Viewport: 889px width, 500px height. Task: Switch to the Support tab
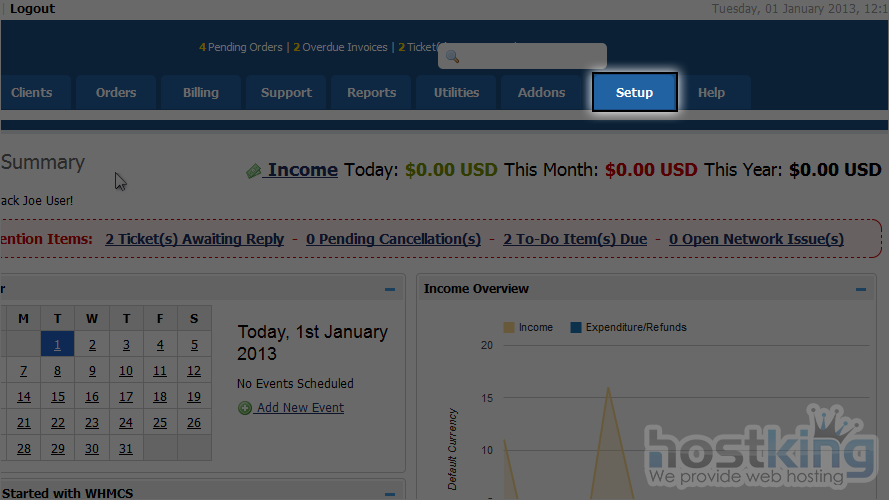(286, 93)
